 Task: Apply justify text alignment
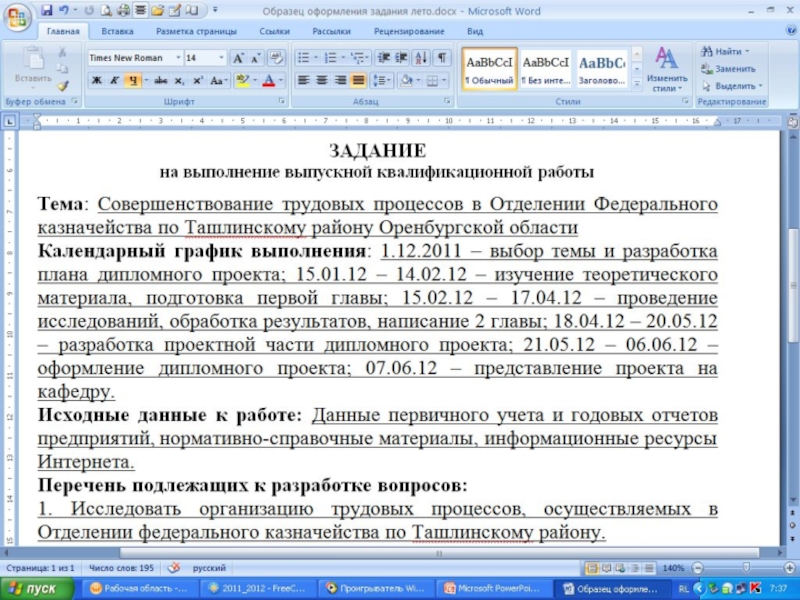(358, 81)
